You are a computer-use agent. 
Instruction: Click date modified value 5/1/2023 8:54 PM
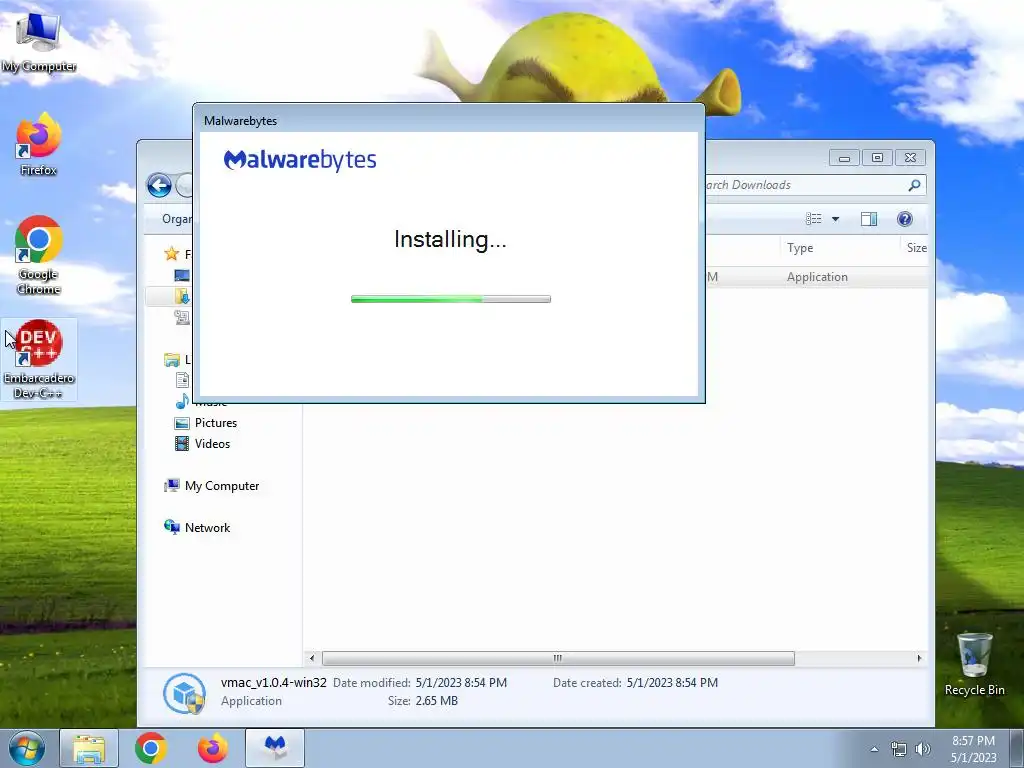pos(461,682)
